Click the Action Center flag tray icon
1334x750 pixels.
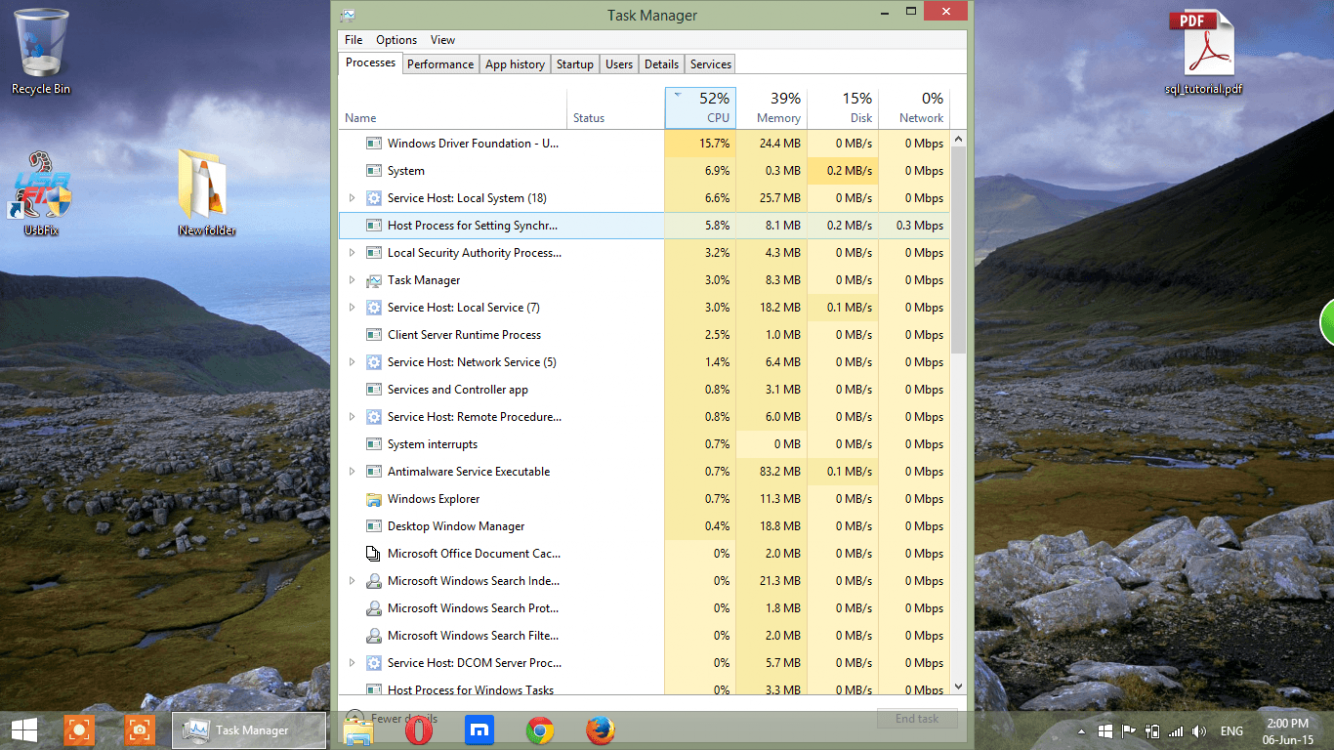pyautogui.click(x=1129, y=731)
